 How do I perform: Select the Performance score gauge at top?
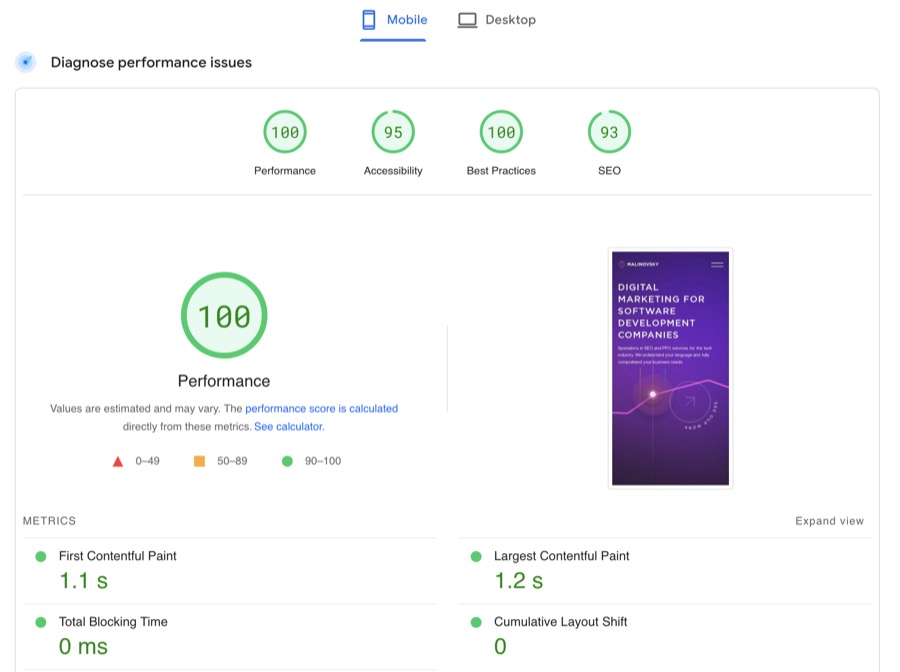click(x=285, y=132)
